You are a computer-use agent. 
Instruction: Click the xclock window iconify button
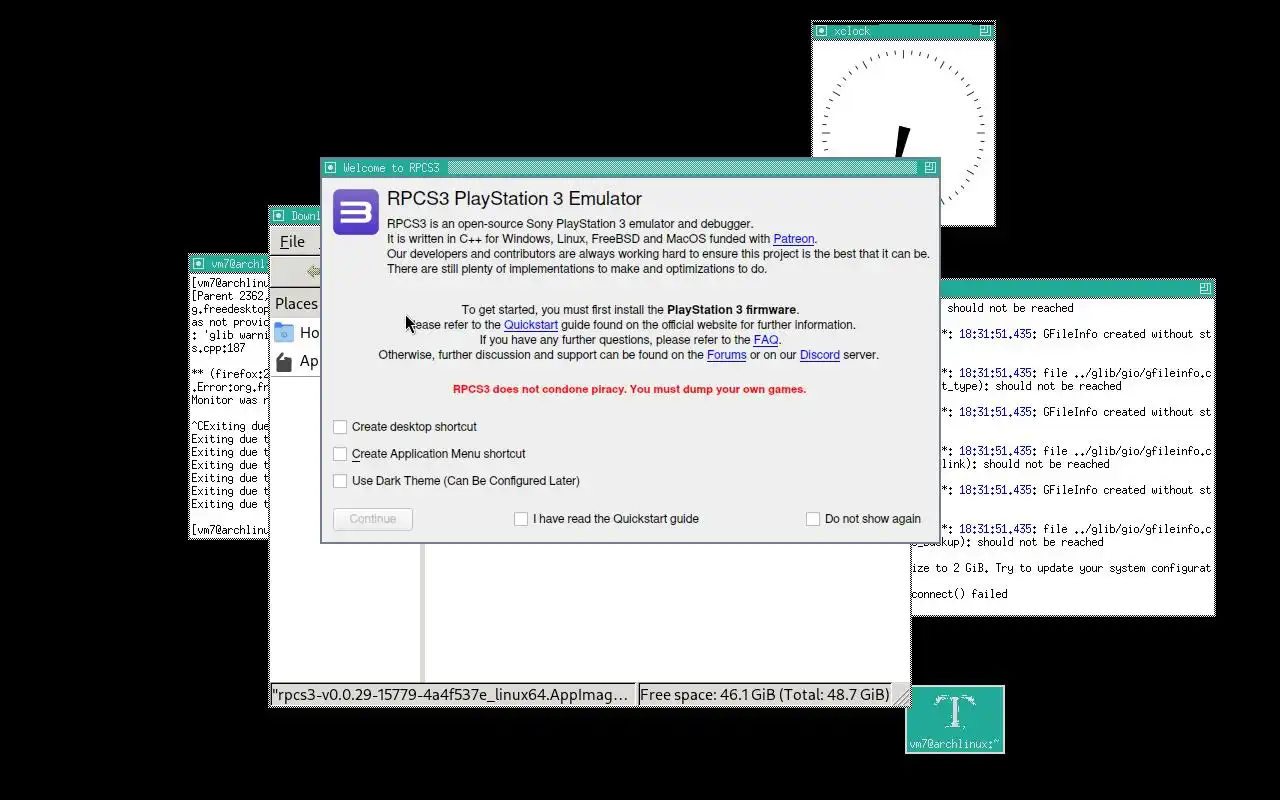[821, 31]
